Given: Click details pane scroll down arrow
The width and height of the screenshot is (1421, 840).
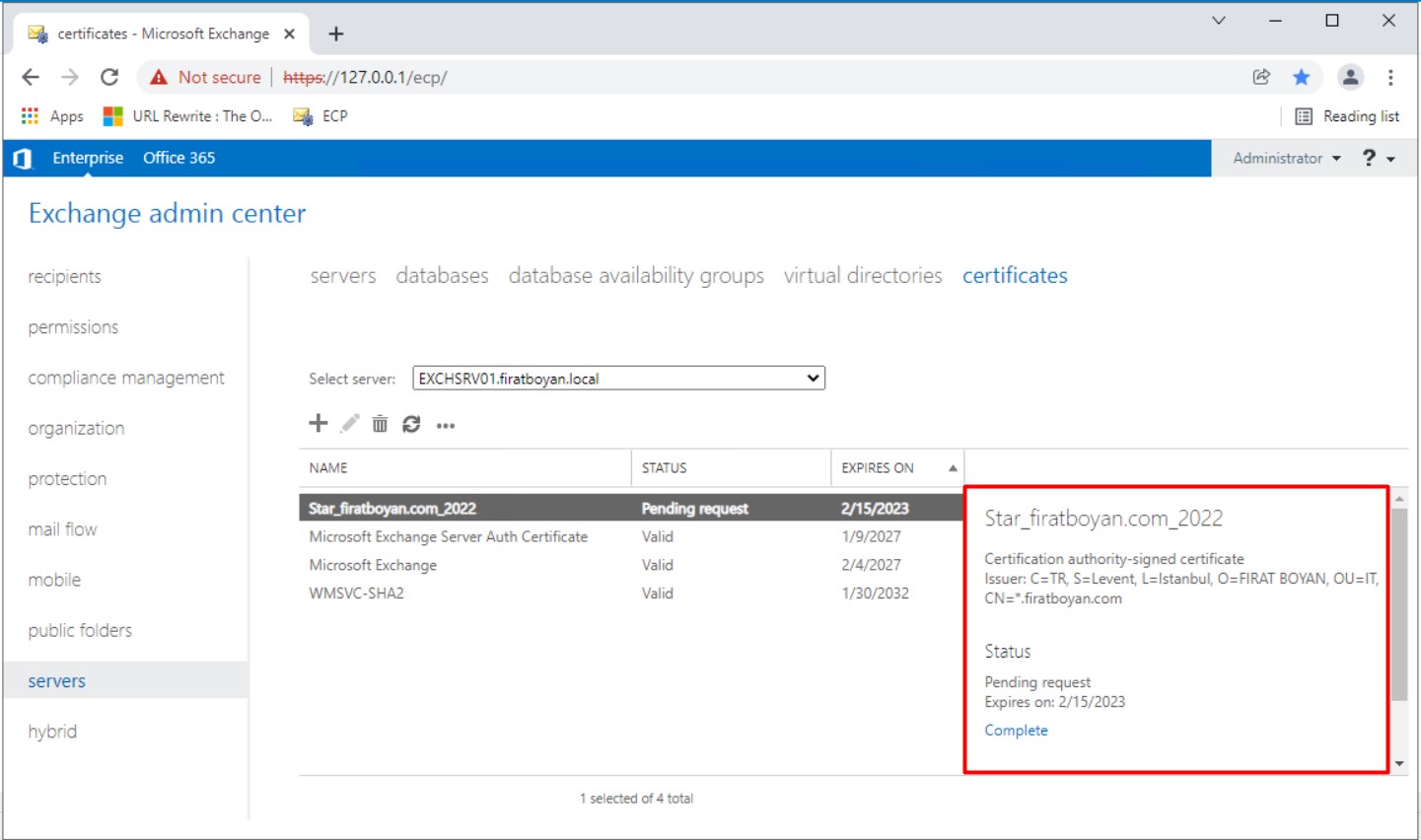Looking at the screenshot, I should pos(1399,764).
